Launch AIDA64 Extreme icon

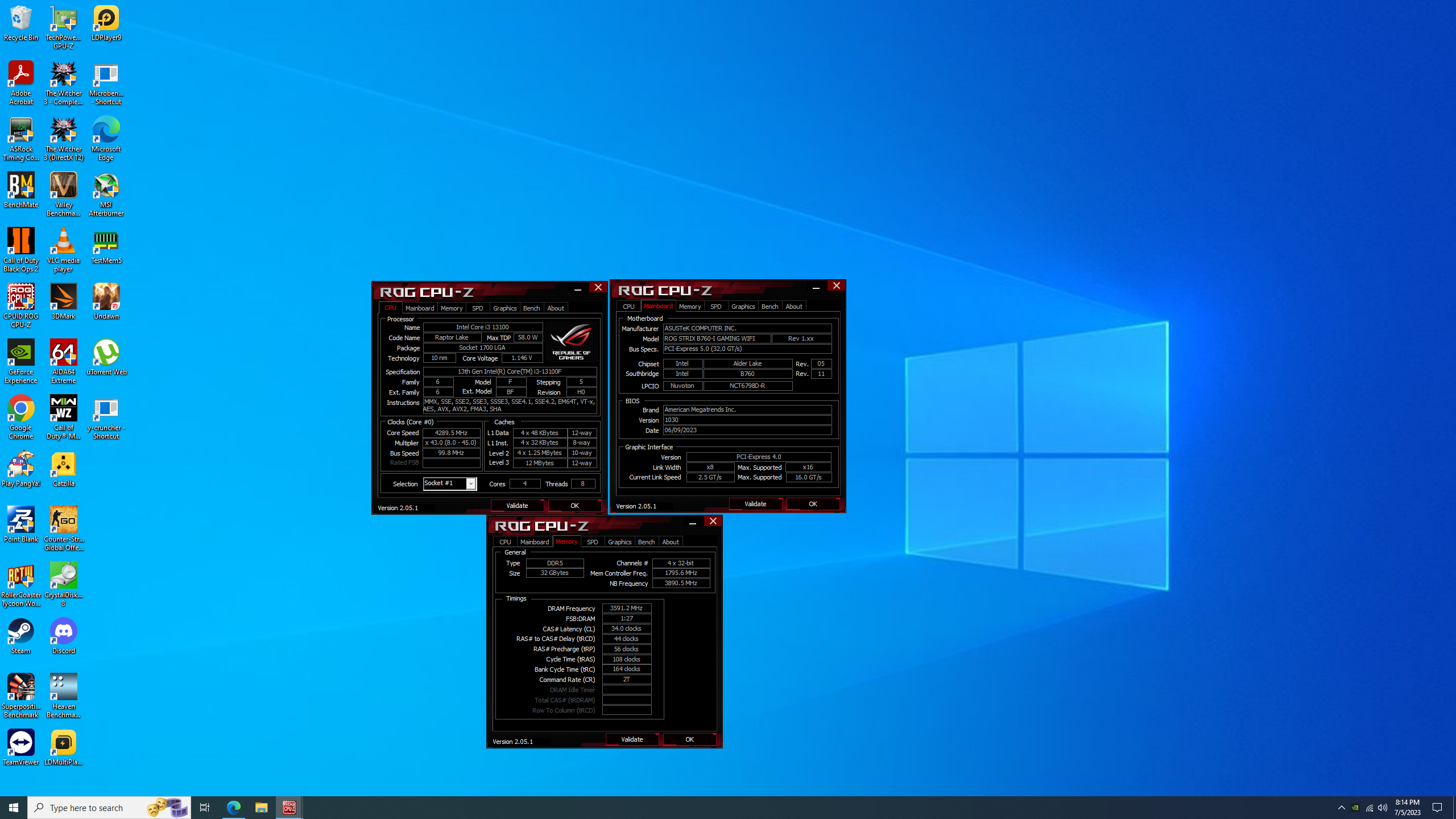pyautogui.click(x=64, y=362)
